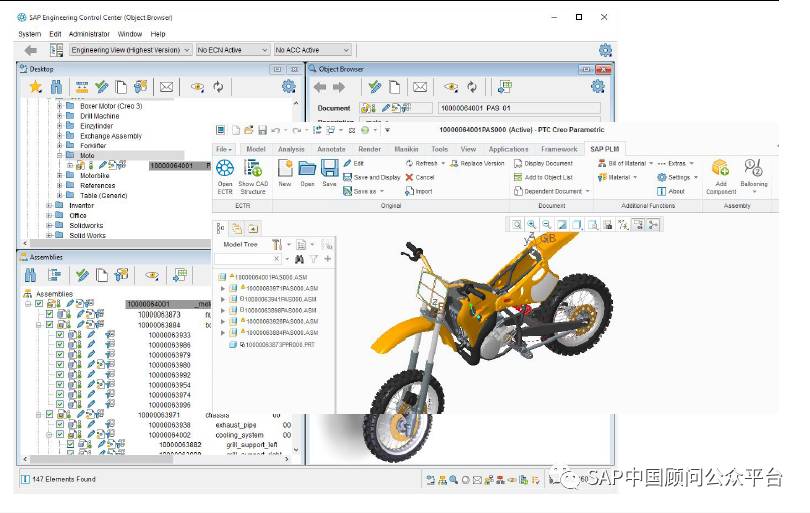Open the System menu
The width and height of the screenshot is (810, 513).
click(x=29, y=34)
